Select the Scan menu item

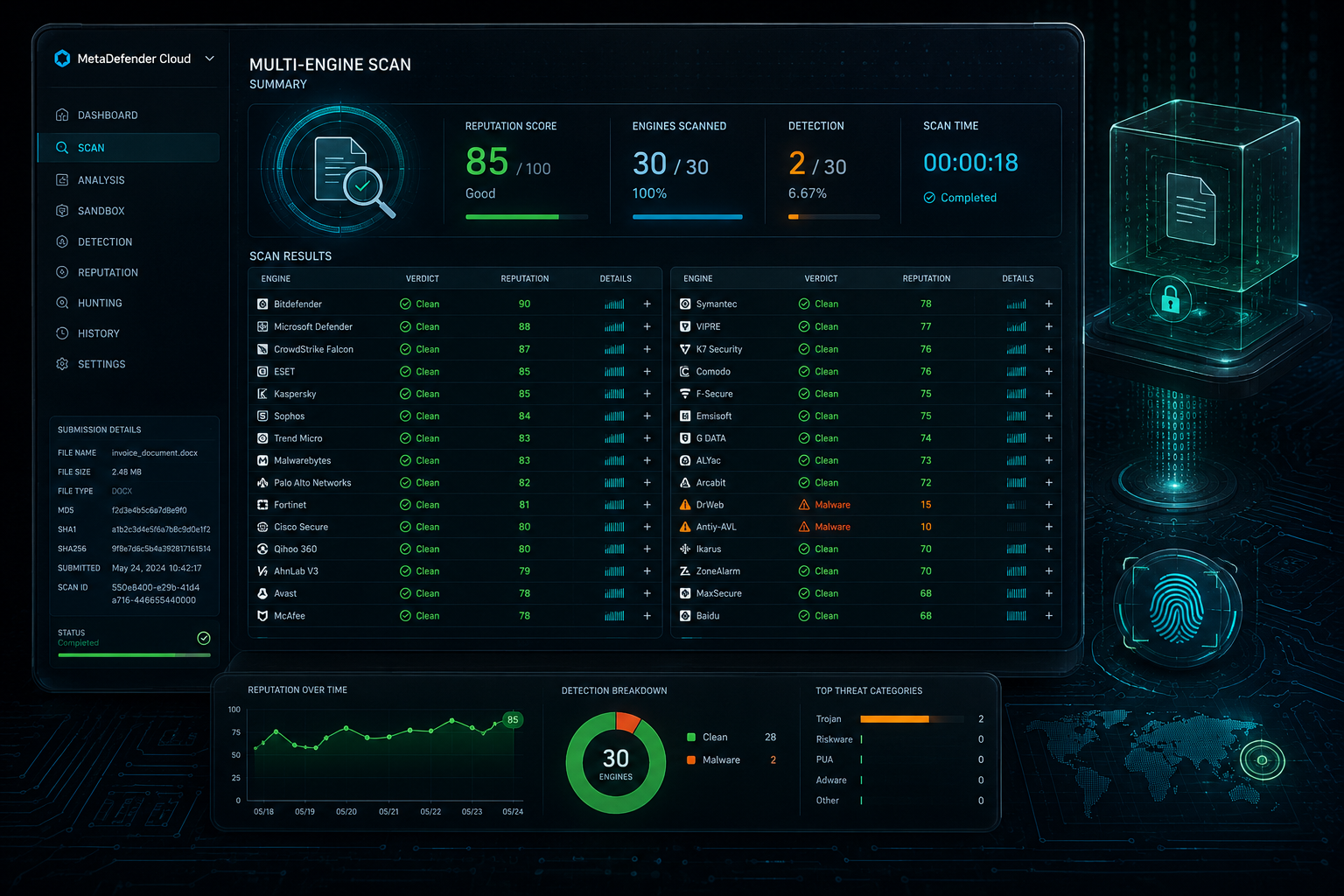(x=129, y=148)
